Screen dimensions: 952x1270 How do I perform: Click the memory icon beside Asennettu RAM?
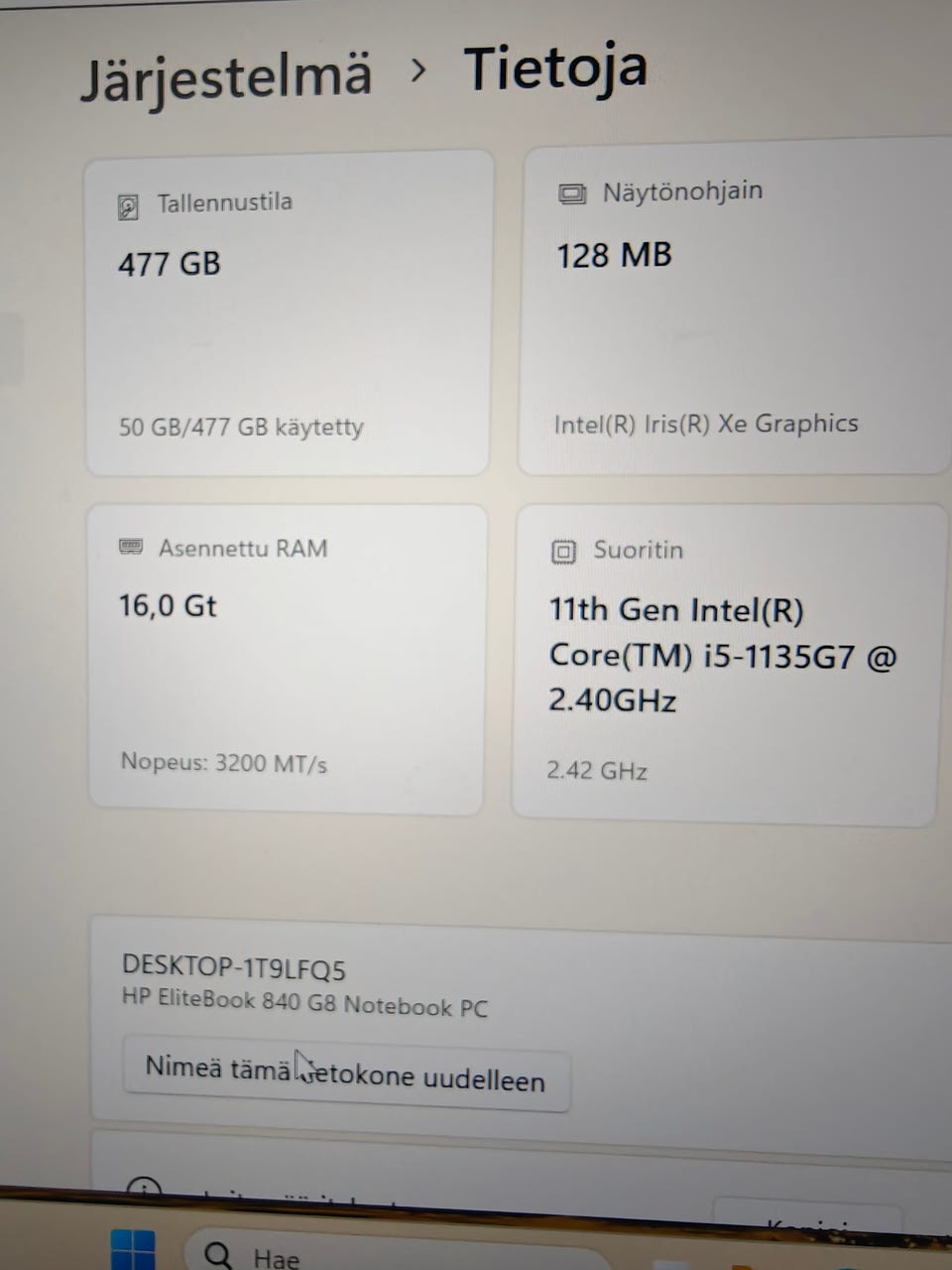coord(131,547)
